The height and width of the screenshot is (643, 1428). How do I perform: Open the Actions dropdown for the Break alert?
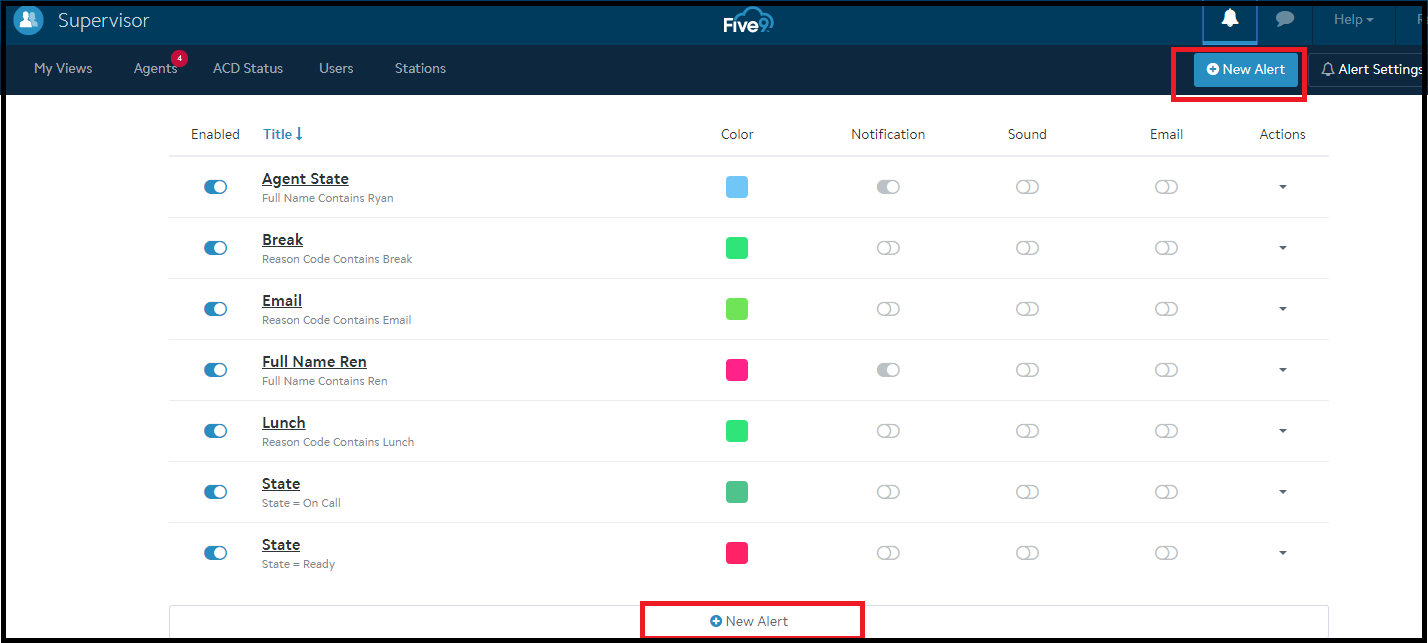point(1282,247)
